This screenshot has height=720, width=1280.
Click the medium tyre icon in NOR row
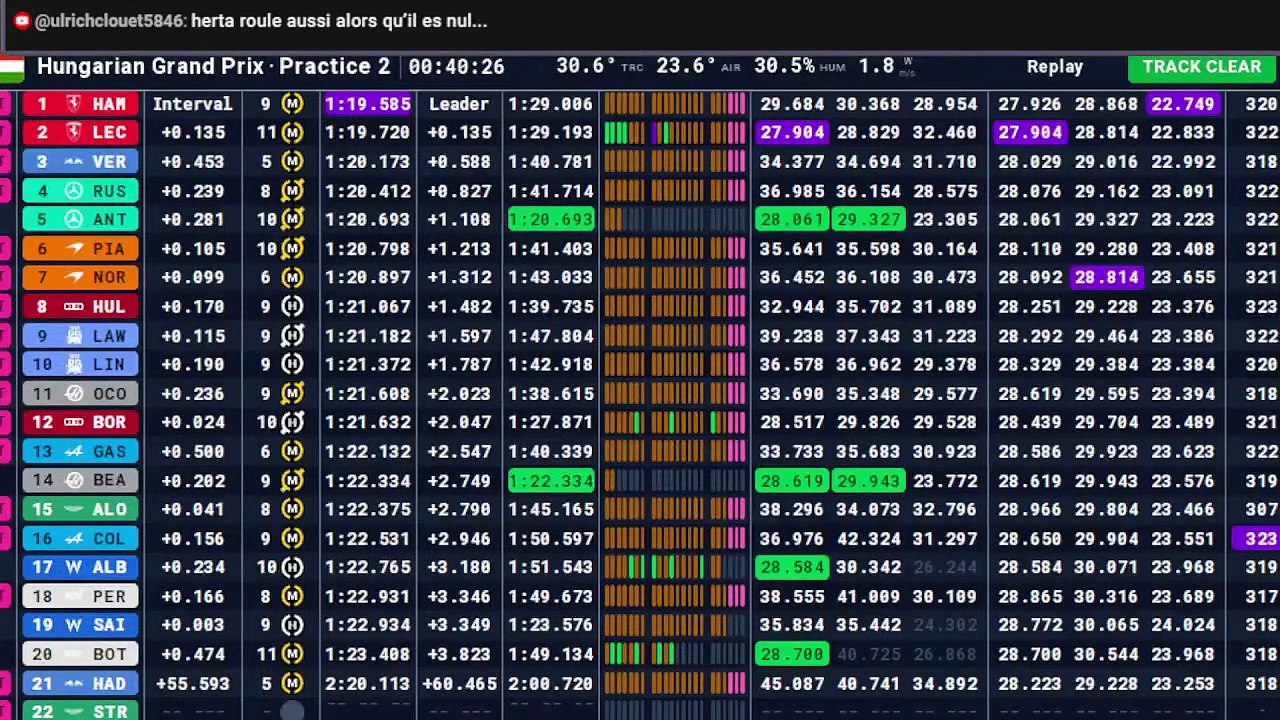pyautogui.click(x=292, y=277)
